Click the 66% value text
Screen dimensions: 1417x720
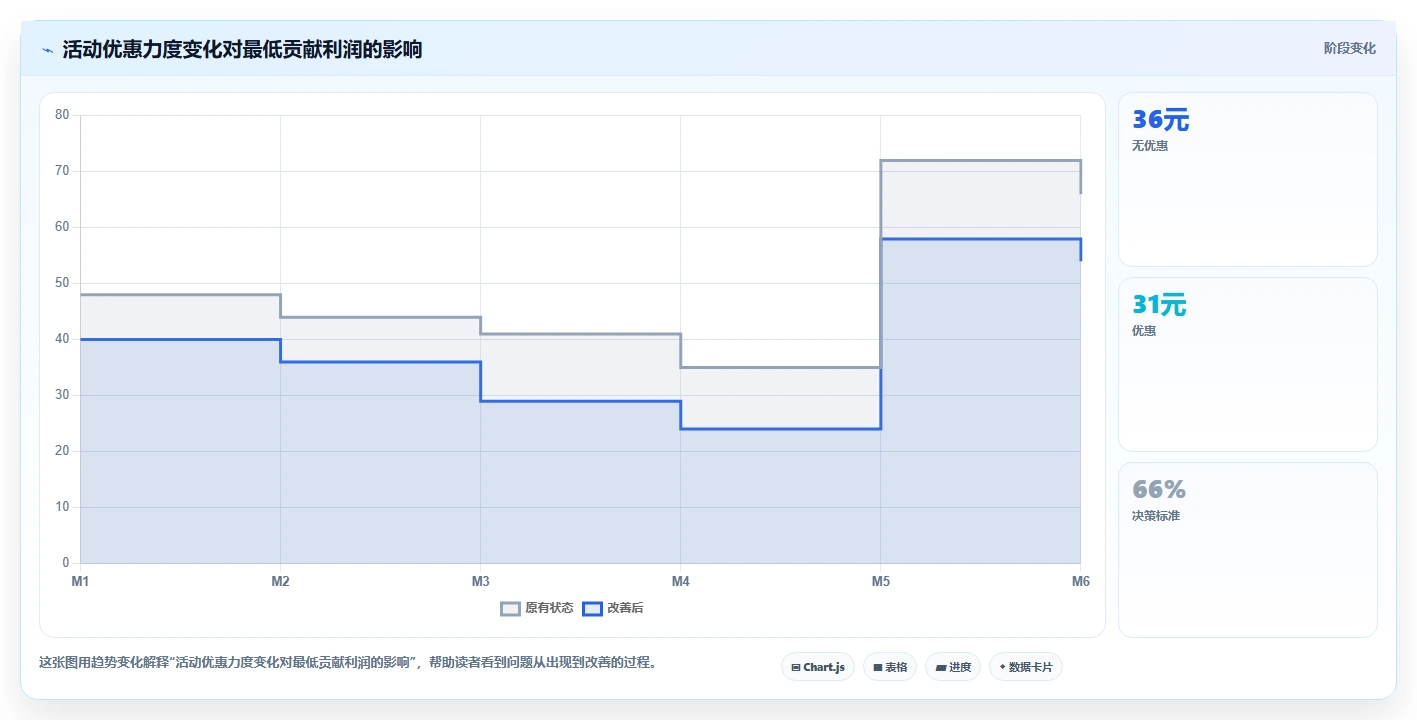click(1159, 490)
